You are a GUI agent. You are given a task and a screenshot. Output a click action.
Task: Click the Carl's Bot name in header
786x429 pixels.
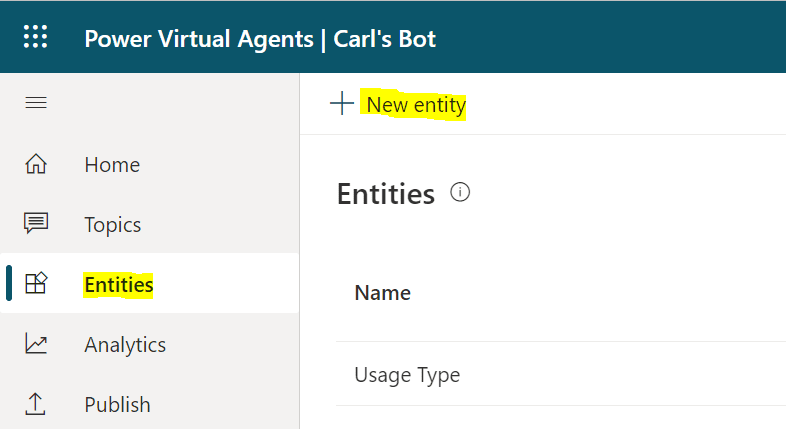click(384, 39)
